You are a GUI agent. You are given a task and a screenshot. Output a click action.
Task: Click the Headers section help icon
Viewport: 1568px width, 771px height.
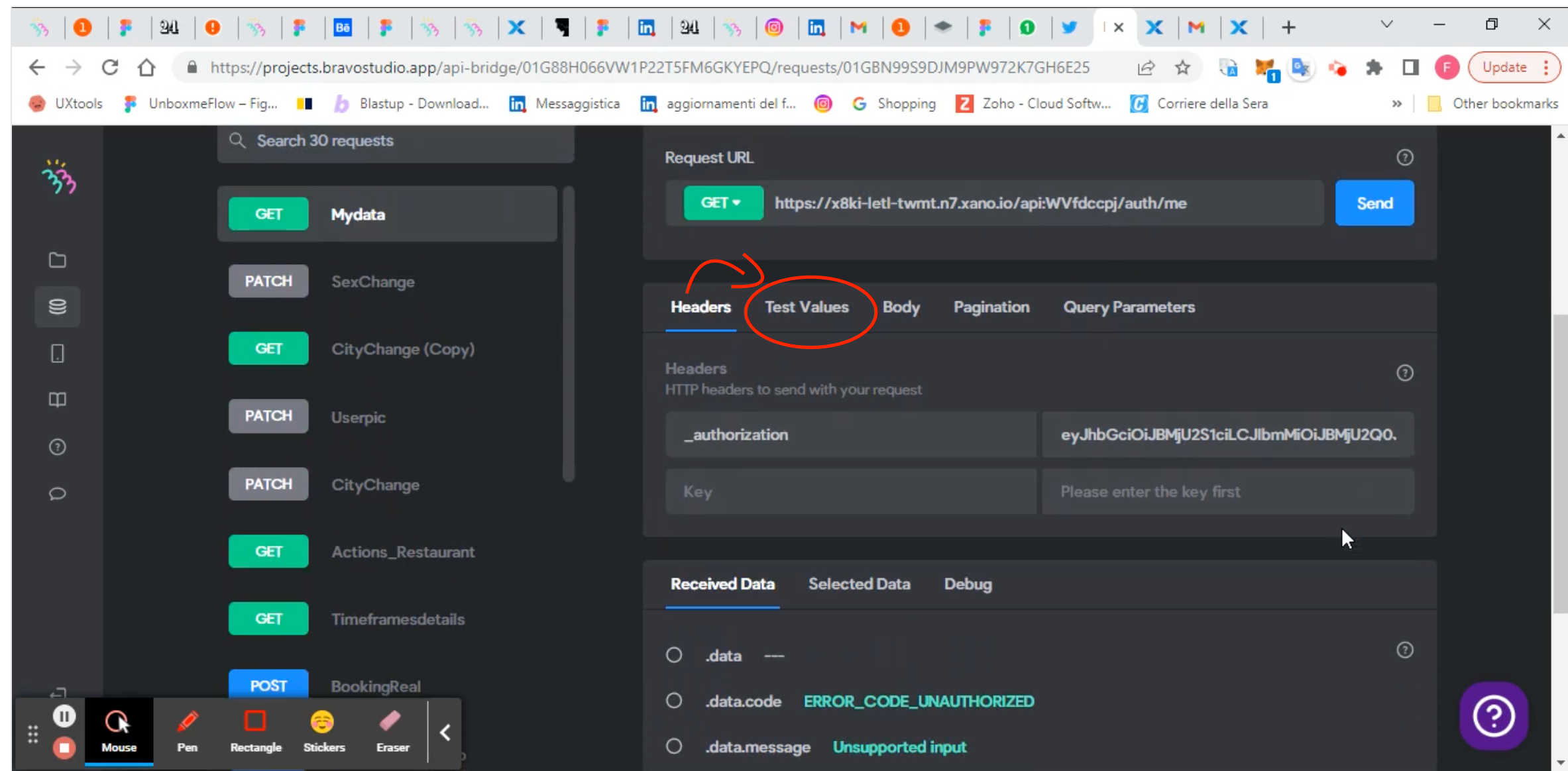(x=1404, y=373)
